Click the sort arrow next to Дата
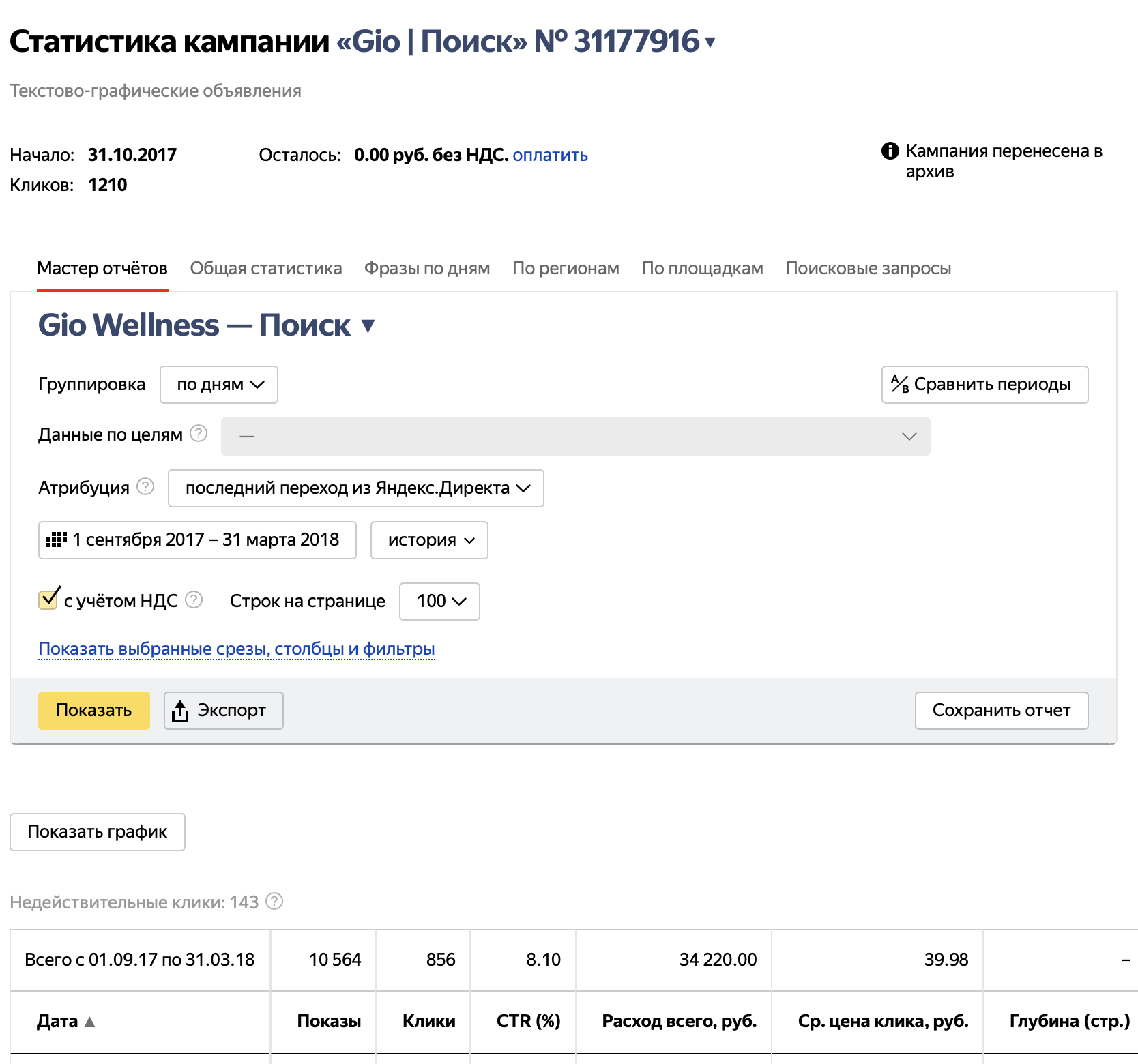The image size is (1138, 1064). pos(89,1022)
